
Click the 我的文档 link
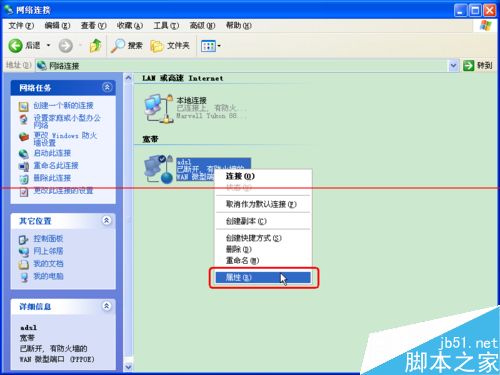(x=48, y=264)
